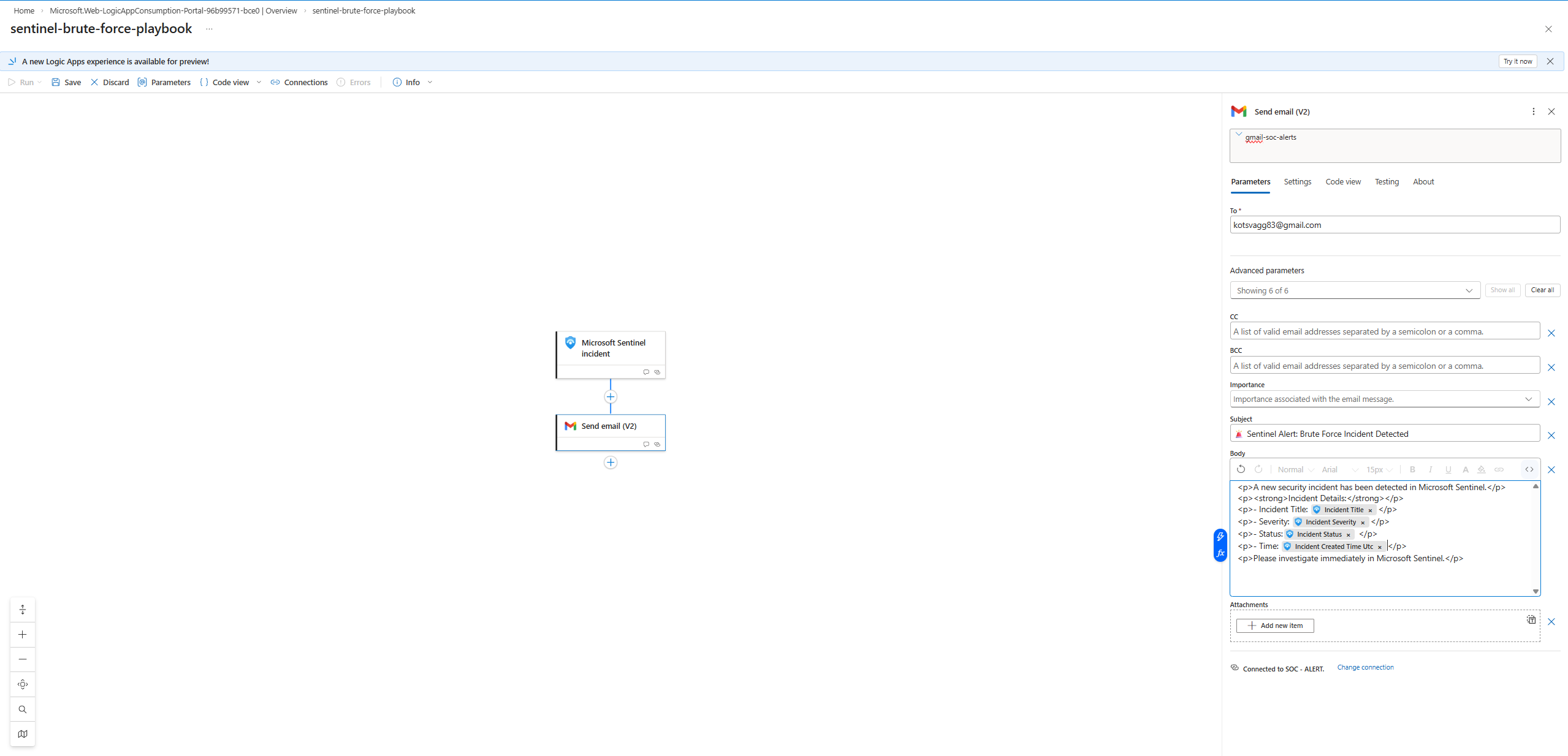The image size is (1568, 756).
Task: Switch to the Testing tab
Action: point(1387,181)
